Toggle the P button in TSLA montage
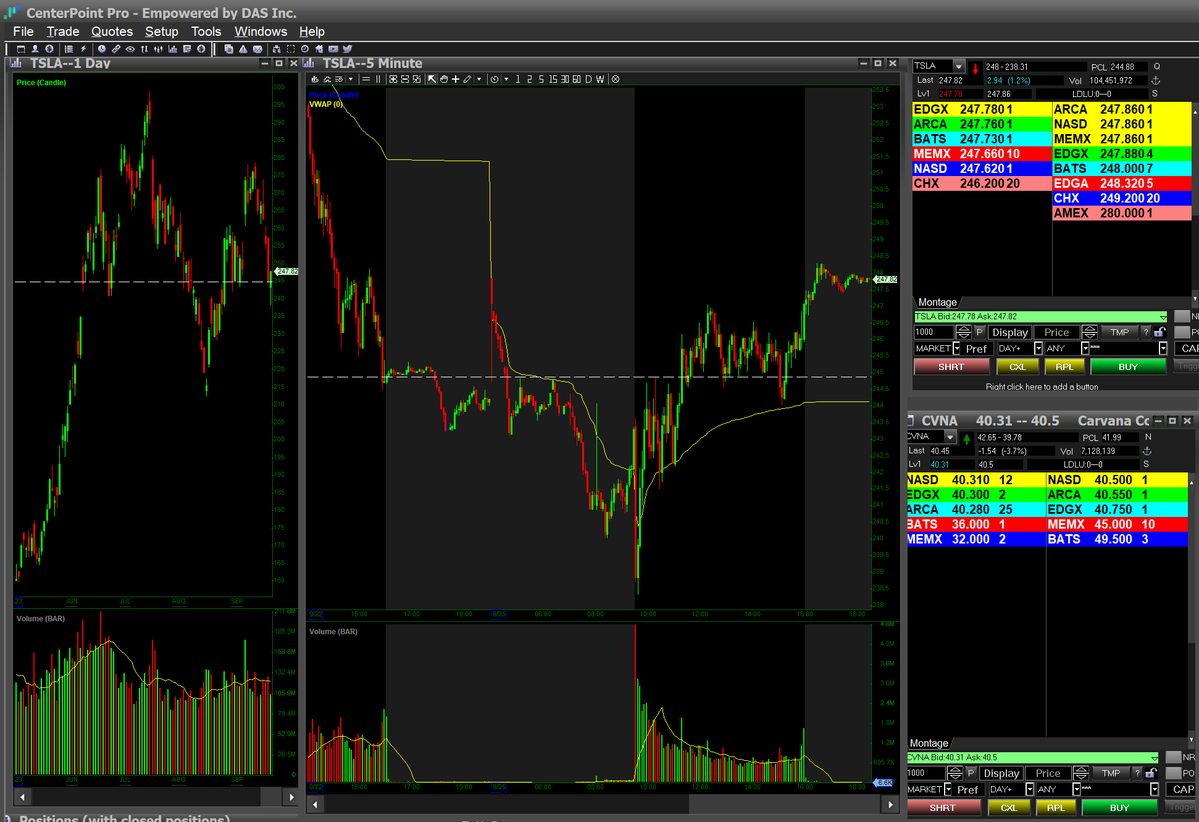Image resolution: width=1199 pixels, height=822 pixels. coord(979,332)
